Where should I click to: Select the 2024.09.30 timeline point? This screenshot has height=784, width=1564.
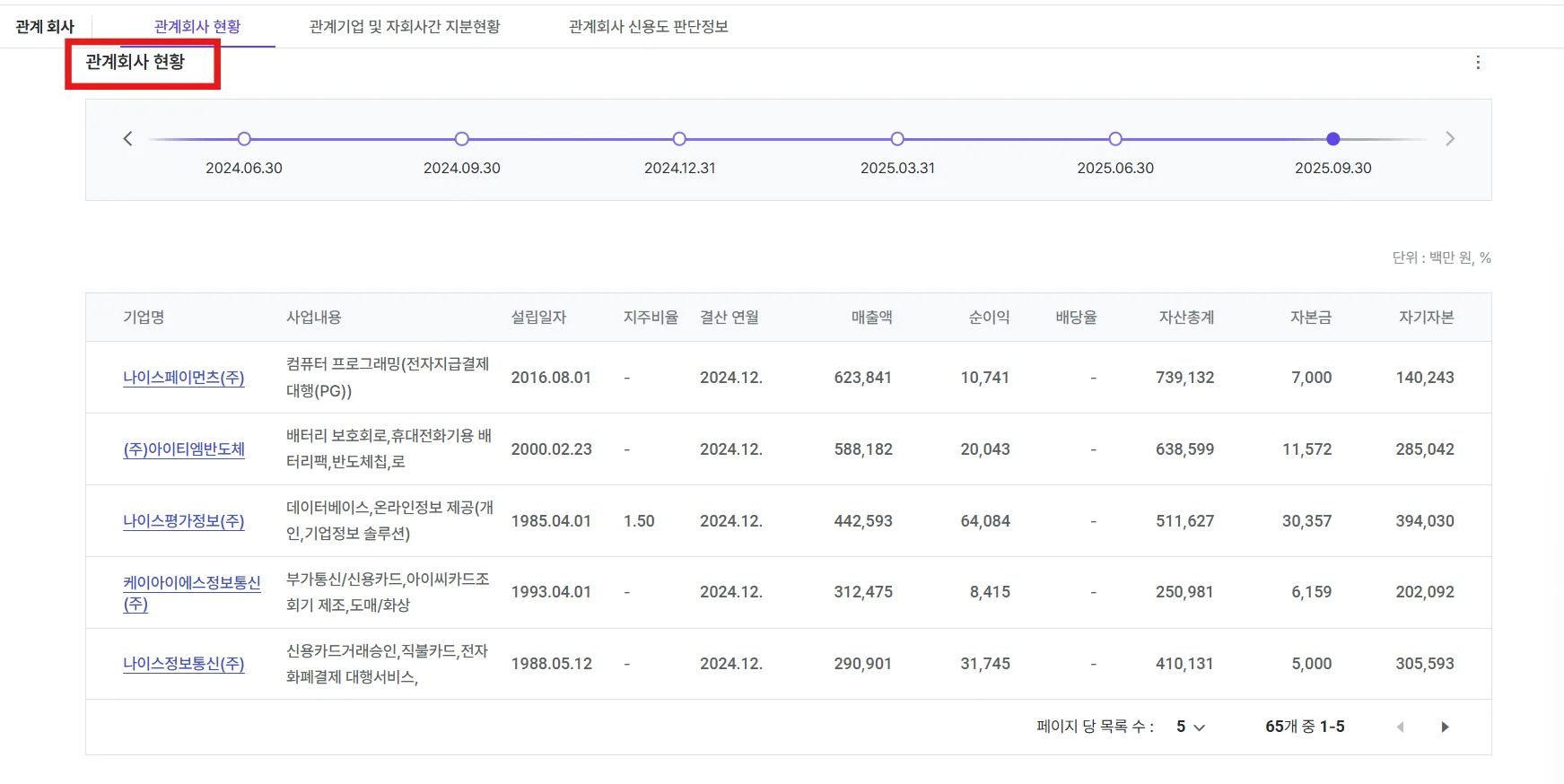(462, 139)
